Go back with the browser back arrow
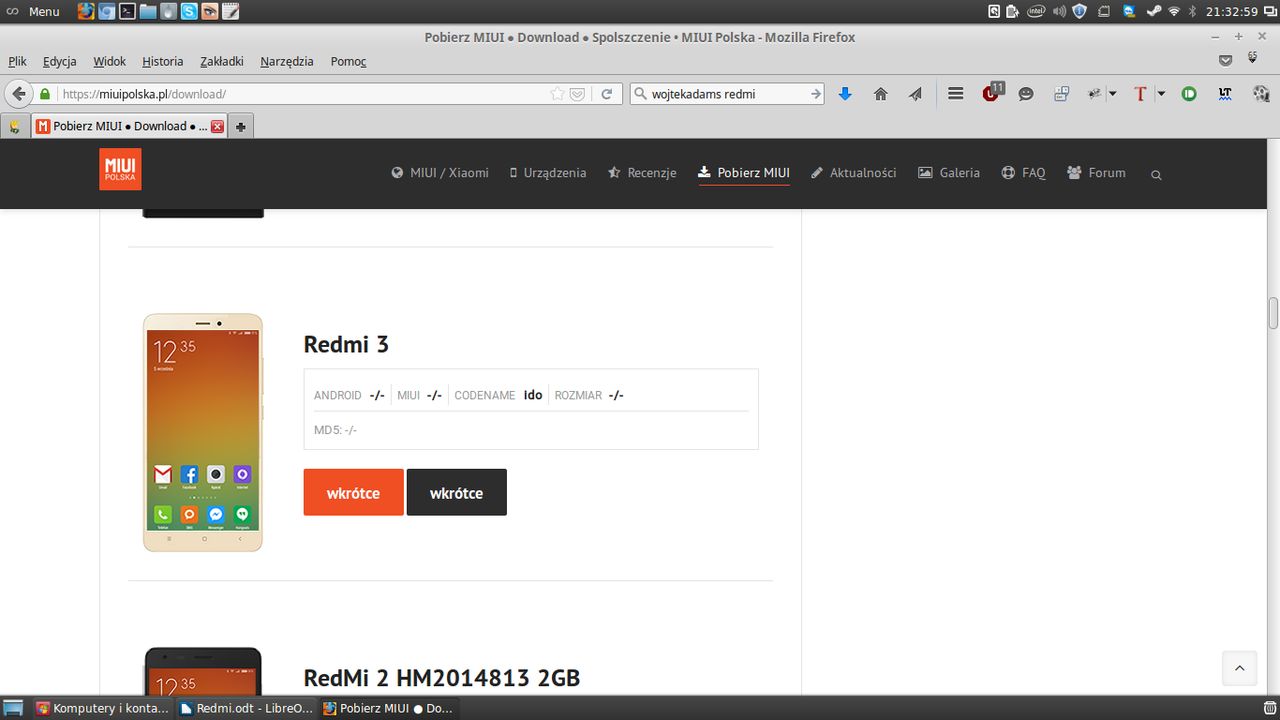 [19, 94]
